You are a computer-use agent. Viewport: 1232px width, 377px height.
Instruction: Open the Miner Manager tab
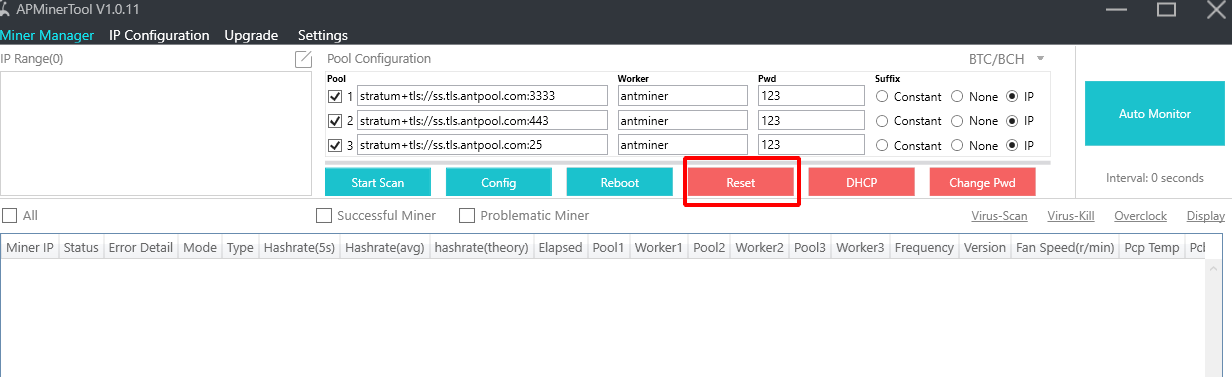[47, 35]
